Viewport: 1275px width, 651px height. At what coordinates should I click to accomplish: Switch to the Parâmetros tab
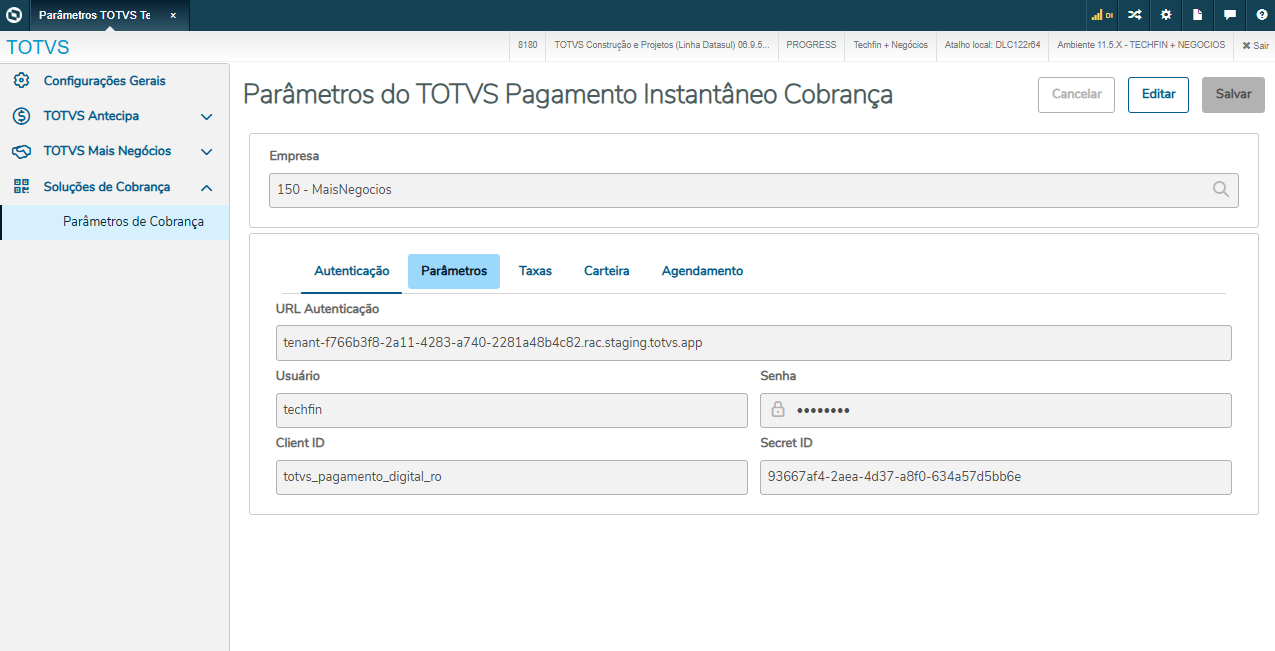tap(454, 271)
